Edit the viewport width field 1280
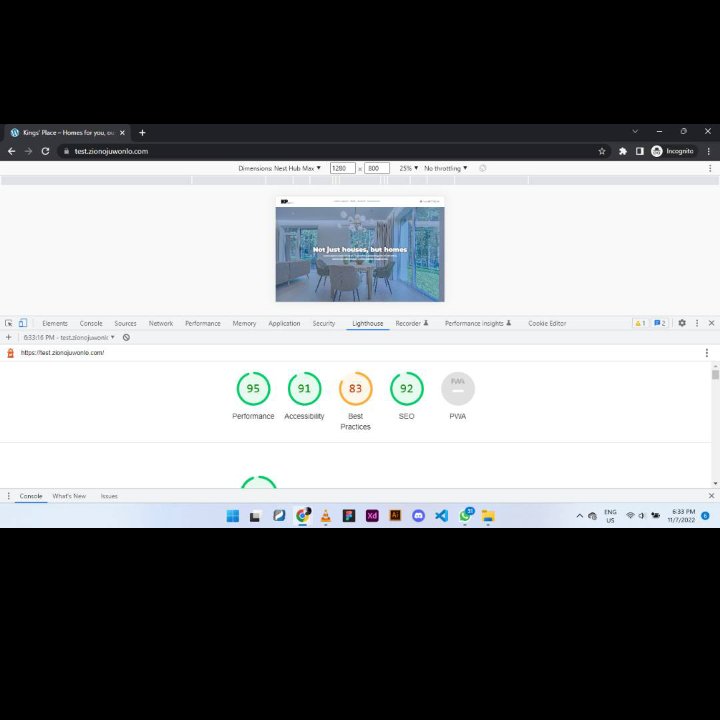720x720 pixels. (343, 169)
